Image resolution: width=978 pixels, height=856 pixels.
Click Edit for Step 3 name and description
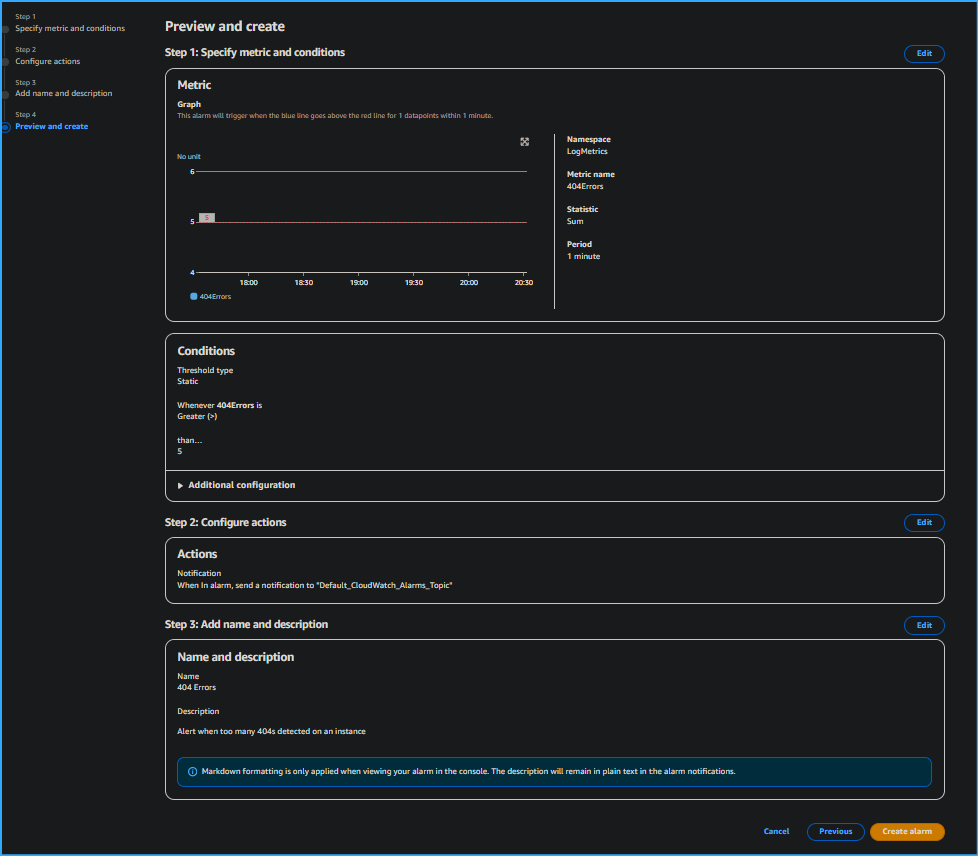tap(923, 625)
